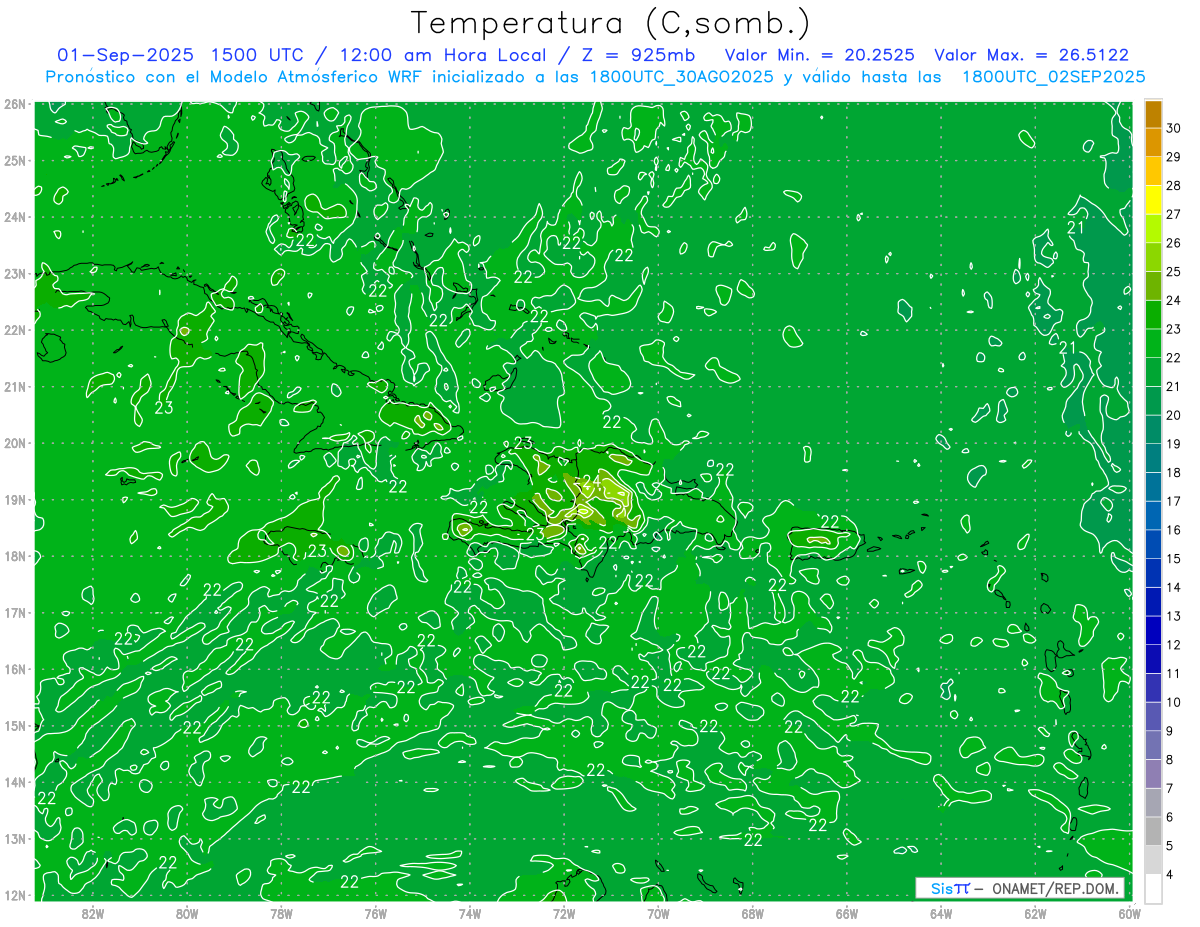Image resolution: width=1200 pixels, height=927 pixels.
Task: Click the "14N" latitude axis label
Action: point(14,782)
